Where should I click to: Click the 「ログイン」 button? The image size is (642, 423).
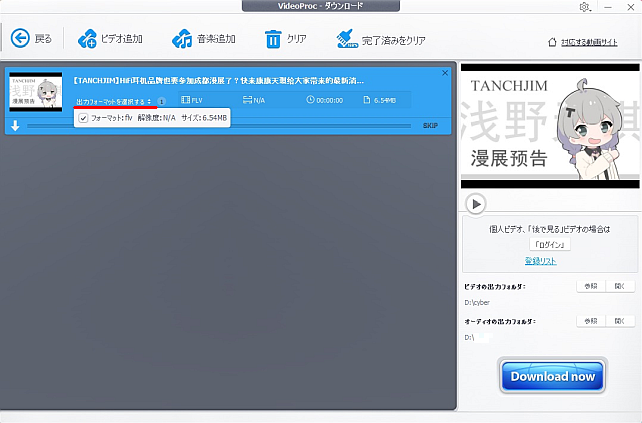click(x=549, y=245)
